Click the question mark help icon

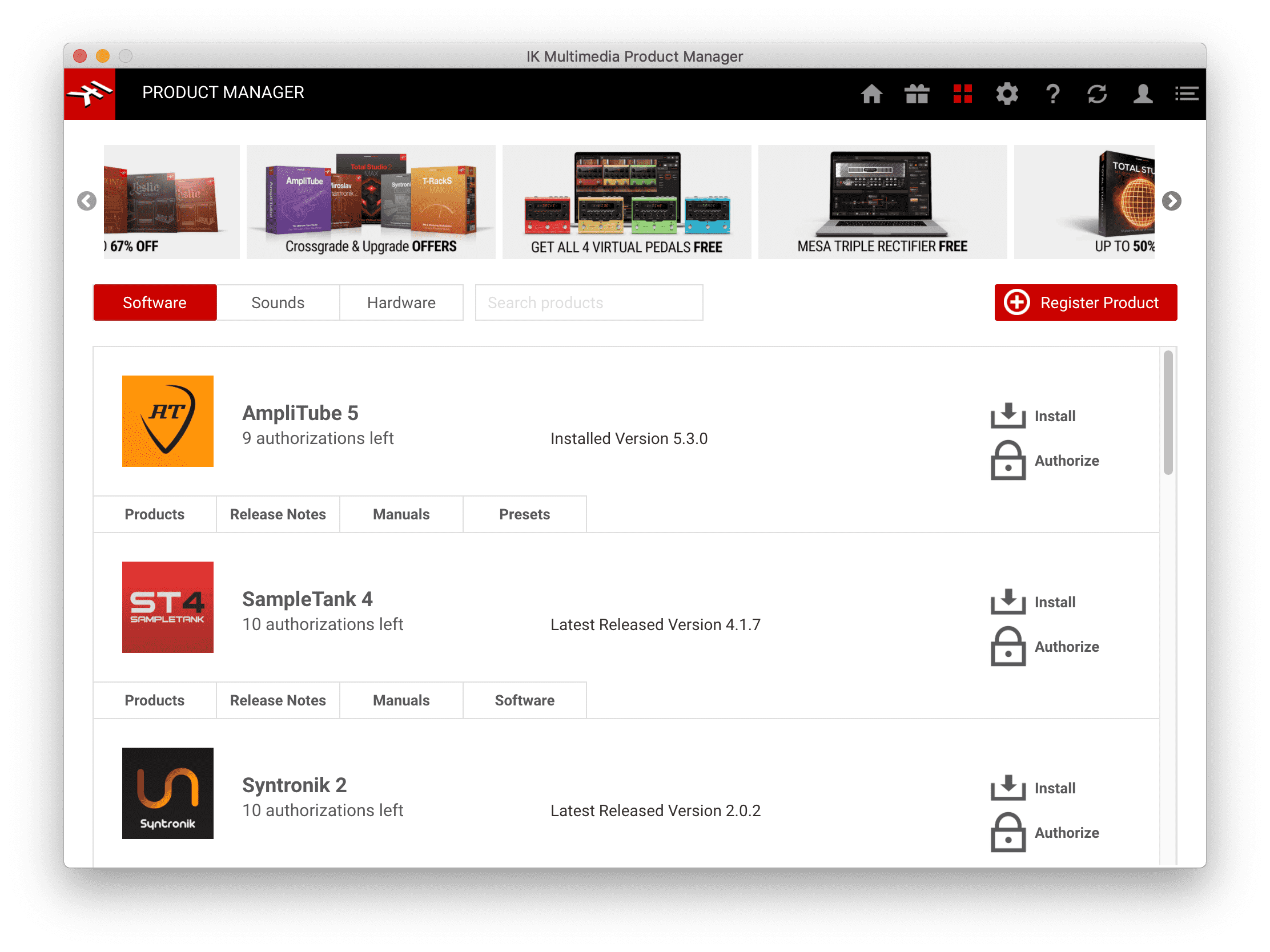1052,94
